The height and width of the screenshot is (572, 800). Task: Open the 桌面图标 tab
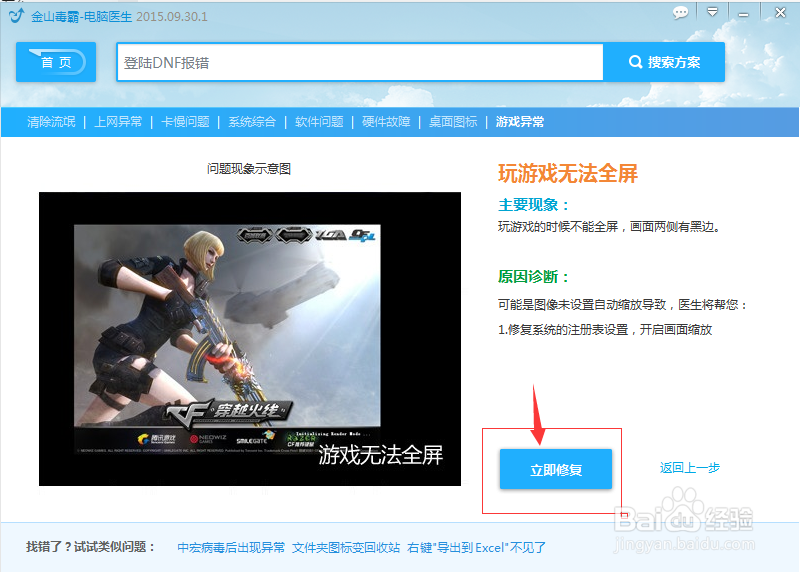click(453, 122)
